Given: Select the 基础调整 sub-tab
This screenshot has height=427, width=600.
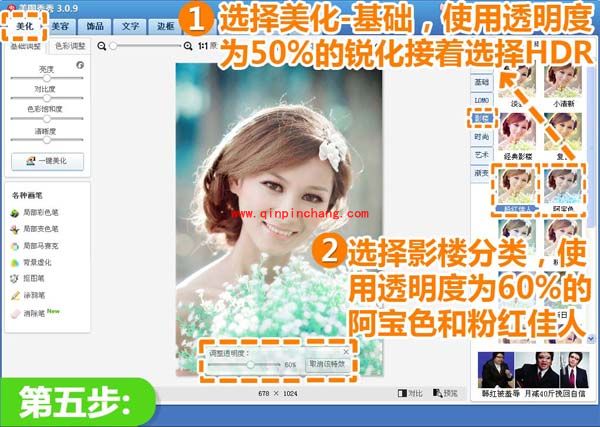Looking at the screenshot, I should coord(25,46).
